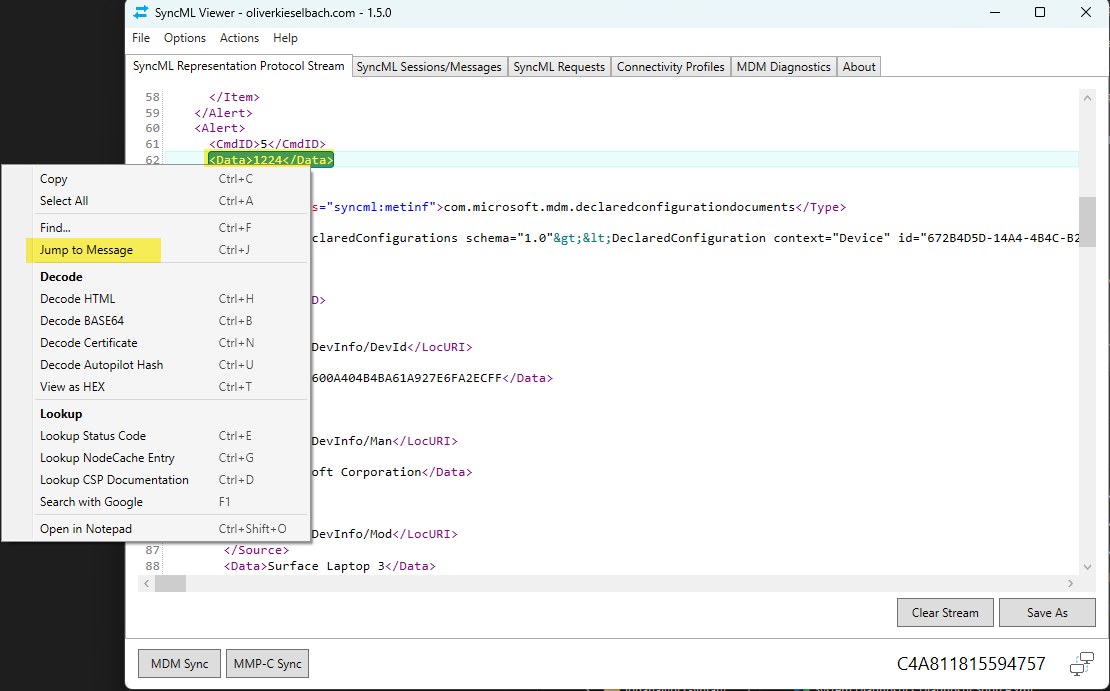Viewport: 1110px width, 691px height.
Task: Click the MMP-C Sync button
Action: 268,663
